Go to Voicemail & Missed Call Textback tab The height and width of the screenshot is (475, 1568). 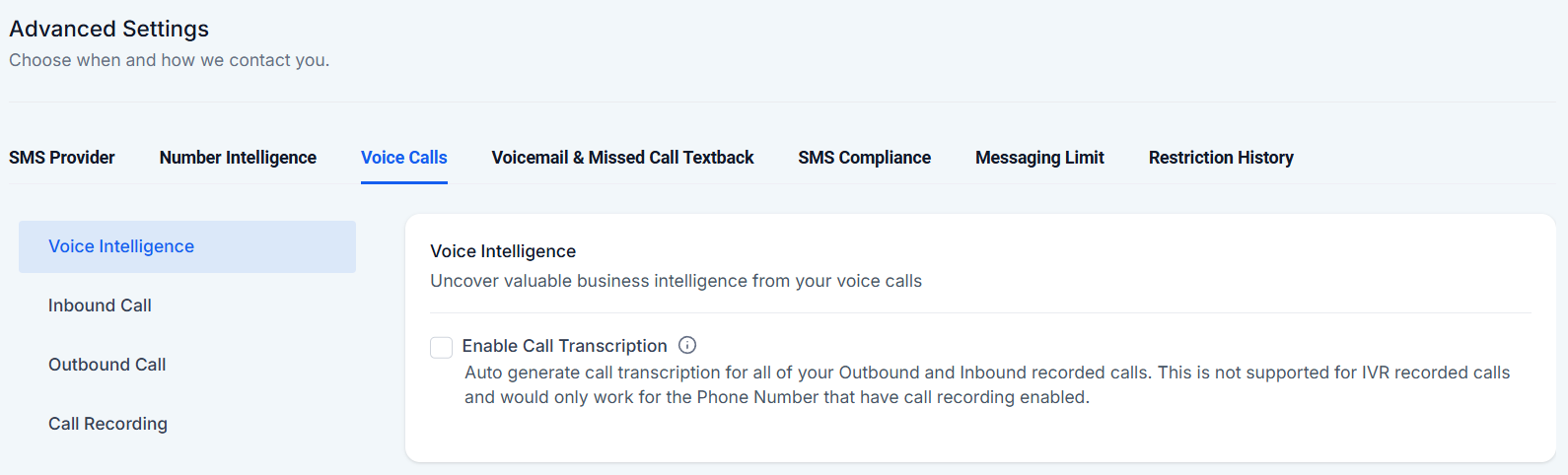point(622,158)
